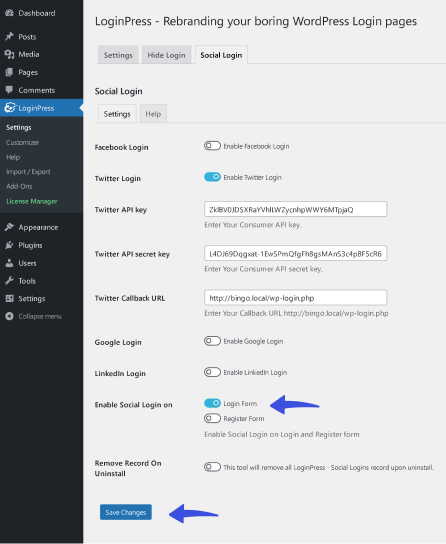Click the Tools wrench icon

[x=9, y=281]
